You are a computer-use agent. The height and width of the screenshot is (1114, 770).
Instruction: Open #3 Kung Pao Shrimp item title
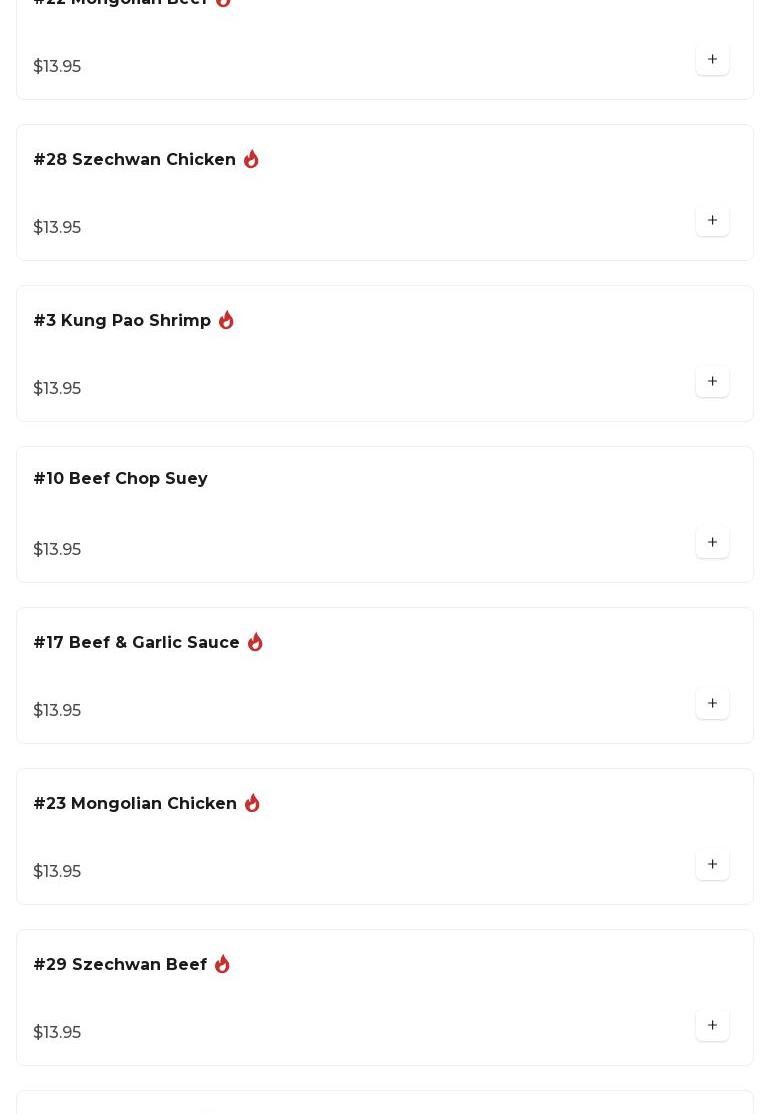click(x=122, y=321)
